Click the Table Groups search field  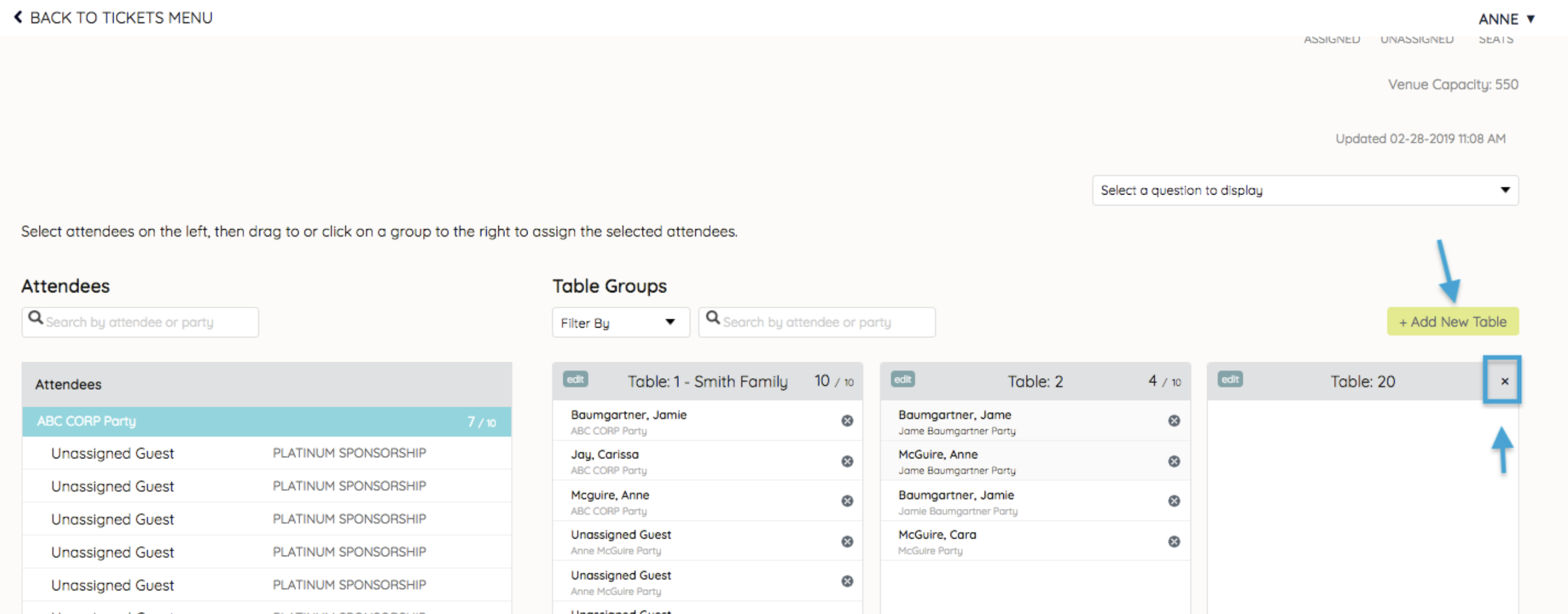[817, 322]
